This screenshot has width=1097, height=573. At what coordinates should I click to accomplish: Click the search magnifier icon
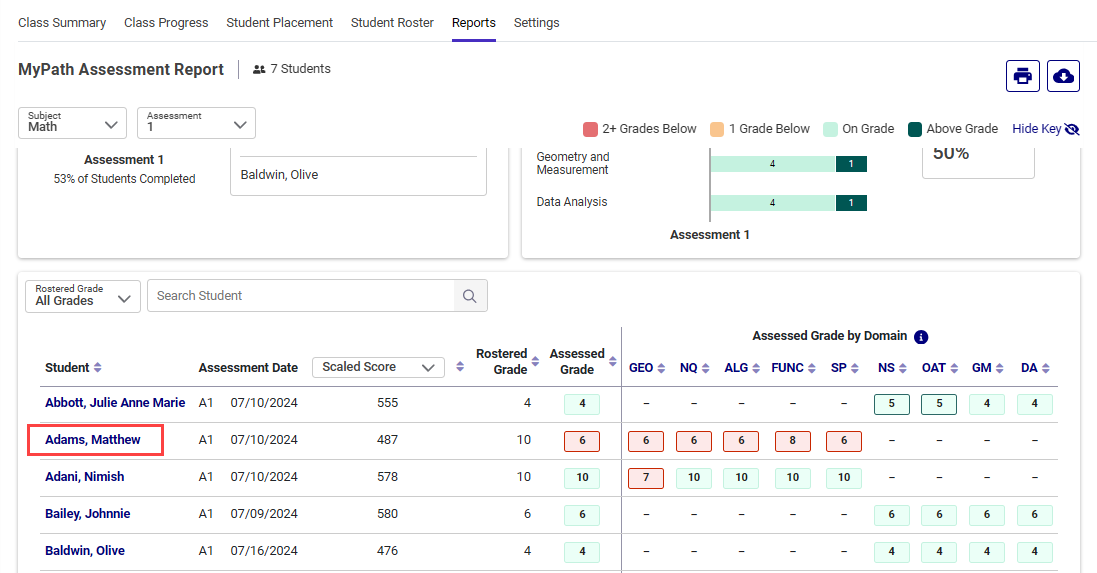[469, 296]
